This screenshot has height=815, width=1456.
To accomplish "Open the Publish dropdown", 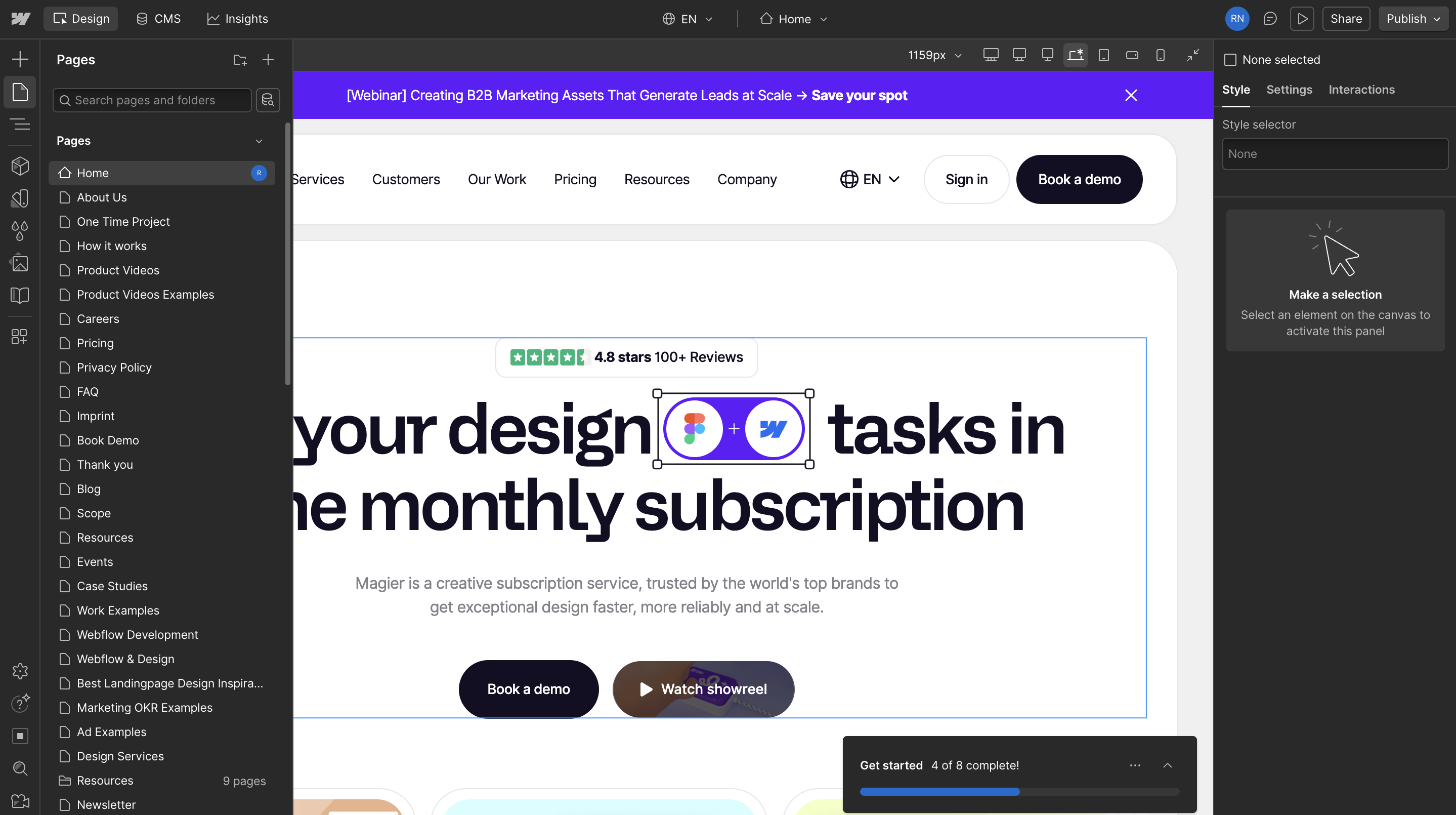I will point(1413,19).
